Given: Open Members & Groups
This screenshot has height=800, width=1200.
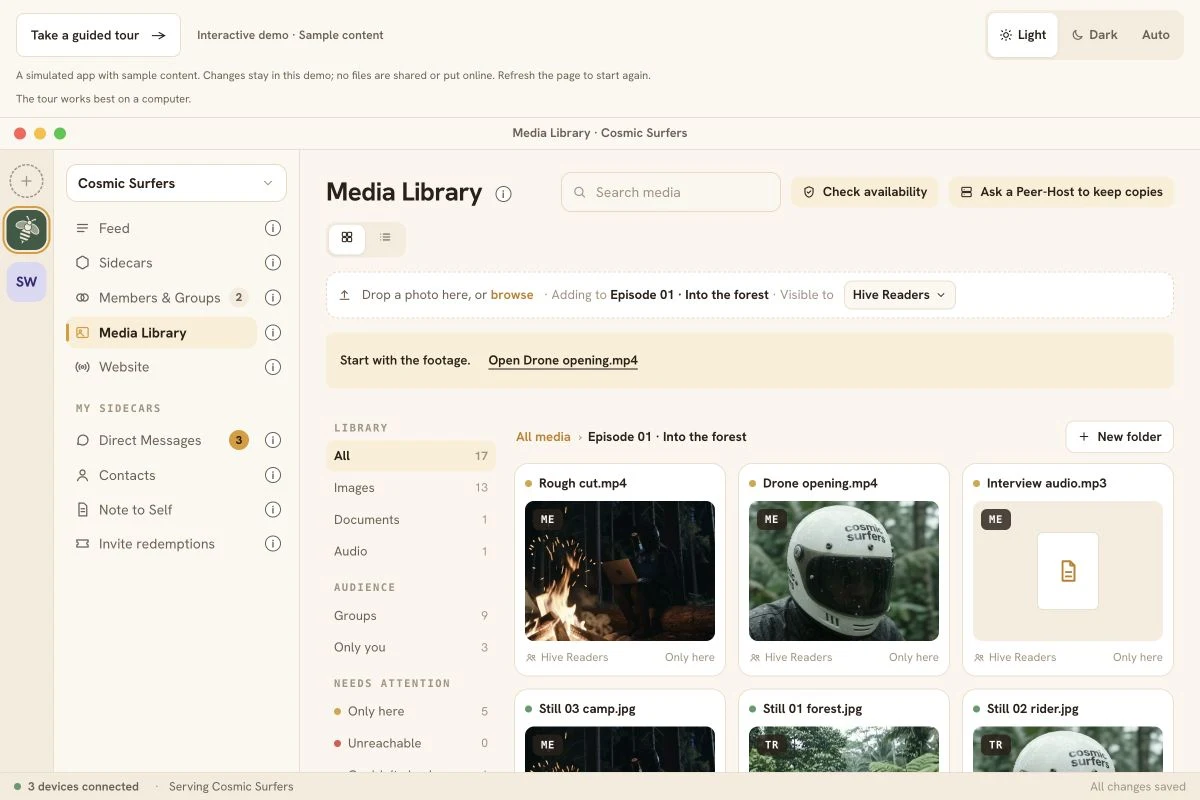Looking at the screenshot, I should click(161, 297).
